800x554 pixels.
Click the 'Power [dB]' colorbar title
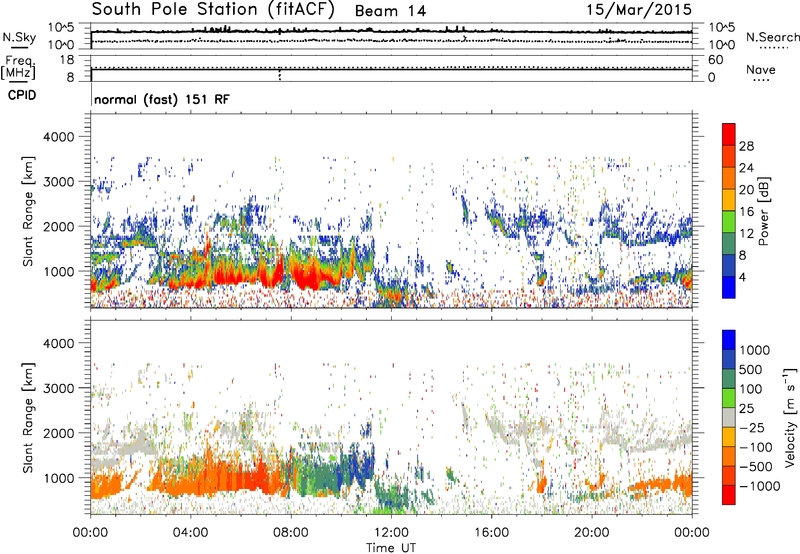(764, 211)
